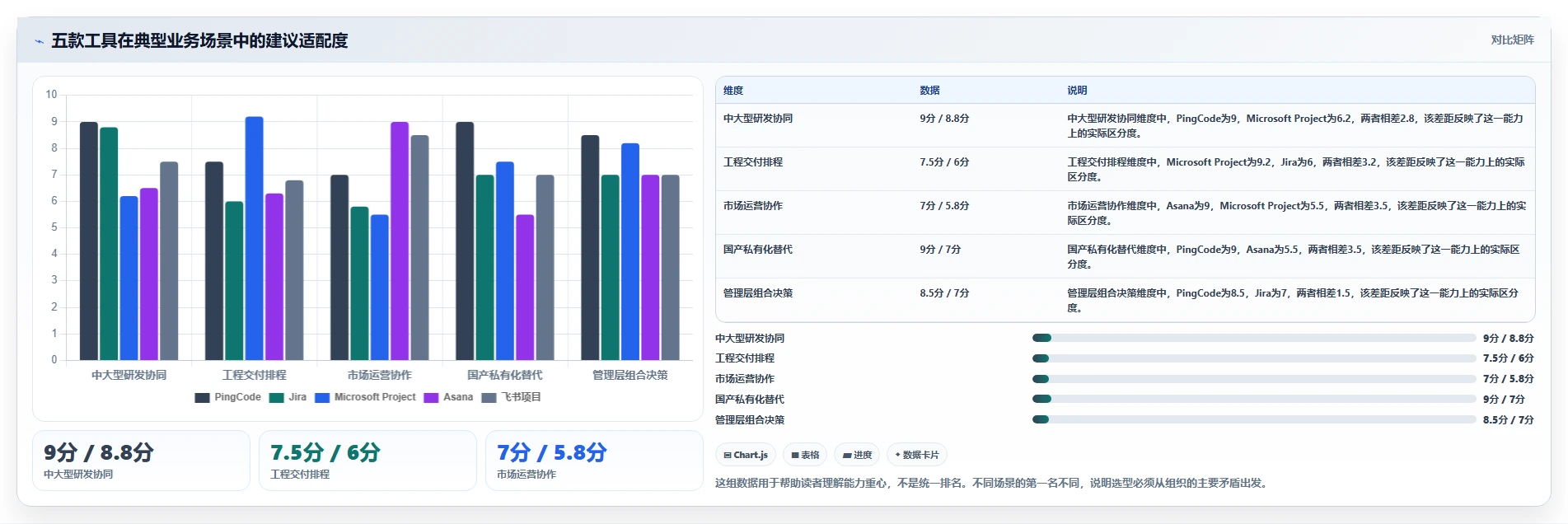Click the PingCode legend color swatch
This screenshot has width=1568, height=524.
coord(202,398)
